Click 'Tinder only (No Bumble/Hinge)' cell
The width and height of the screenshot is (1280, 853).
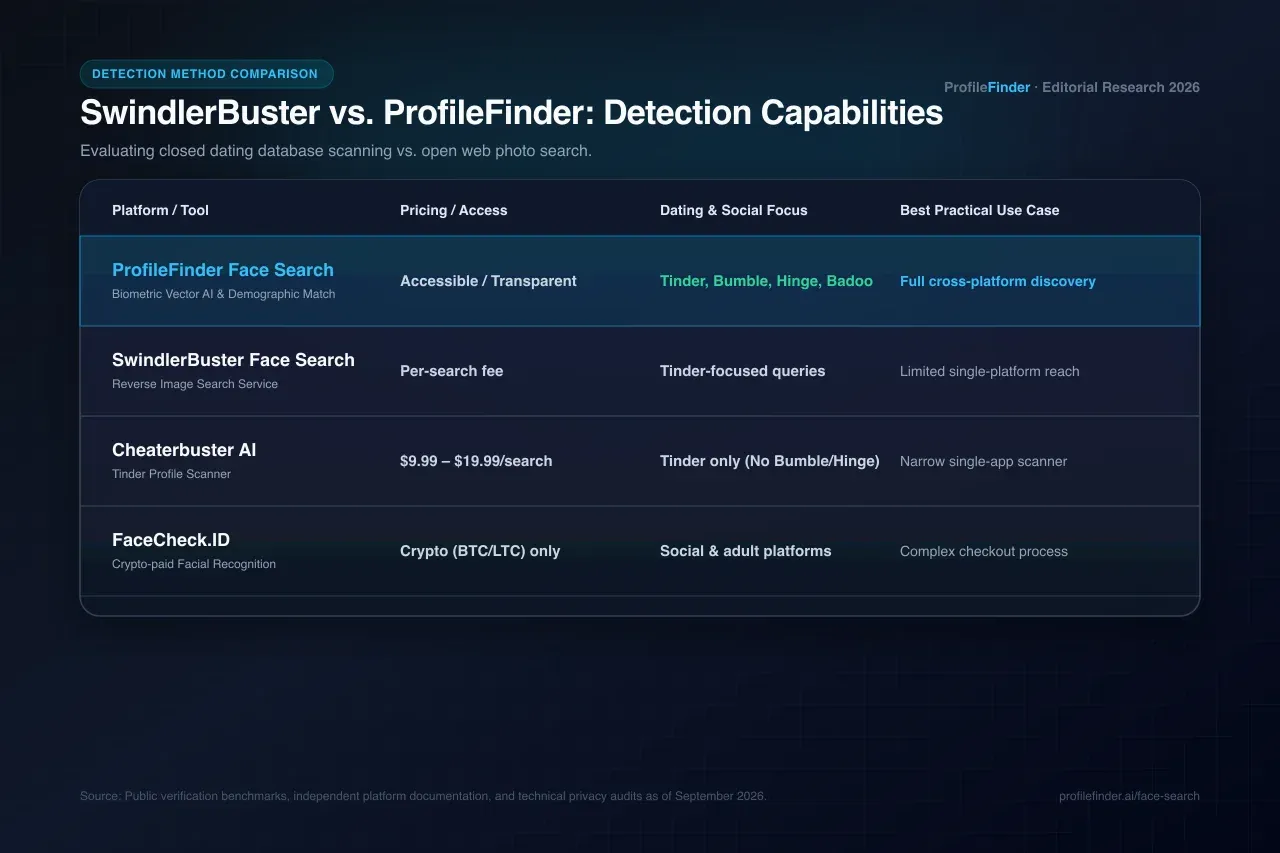point(769,461)
